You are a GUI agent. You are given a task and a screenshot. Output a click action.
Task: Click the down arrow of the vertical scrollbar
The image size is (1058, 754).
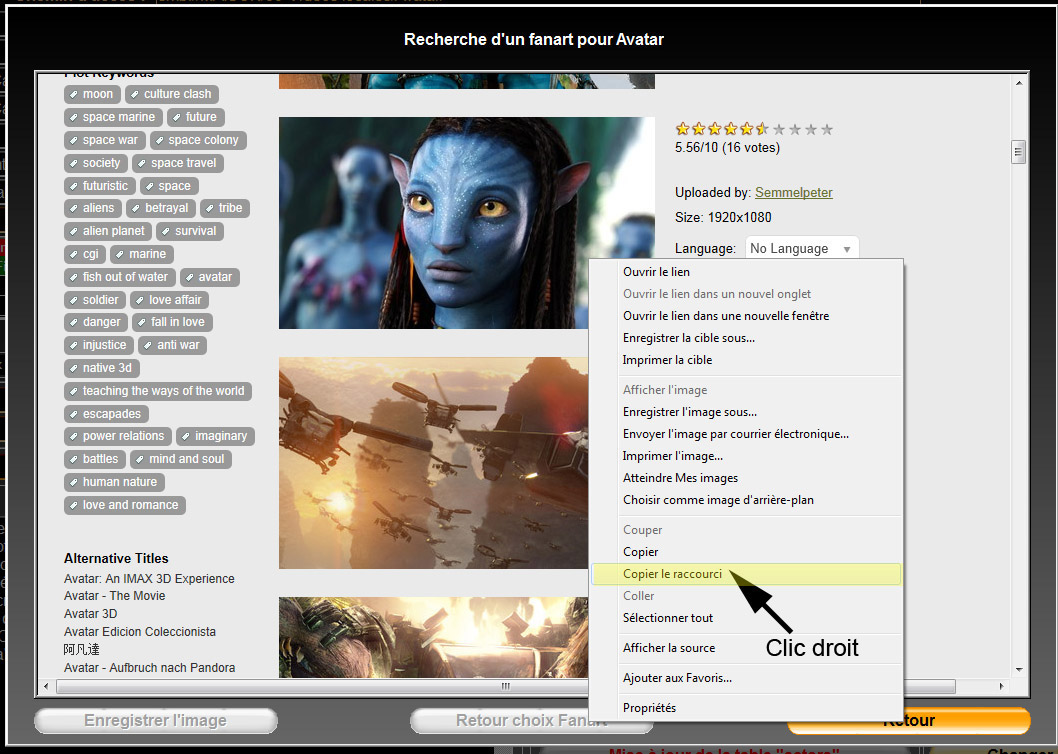tap(1019, 670)
